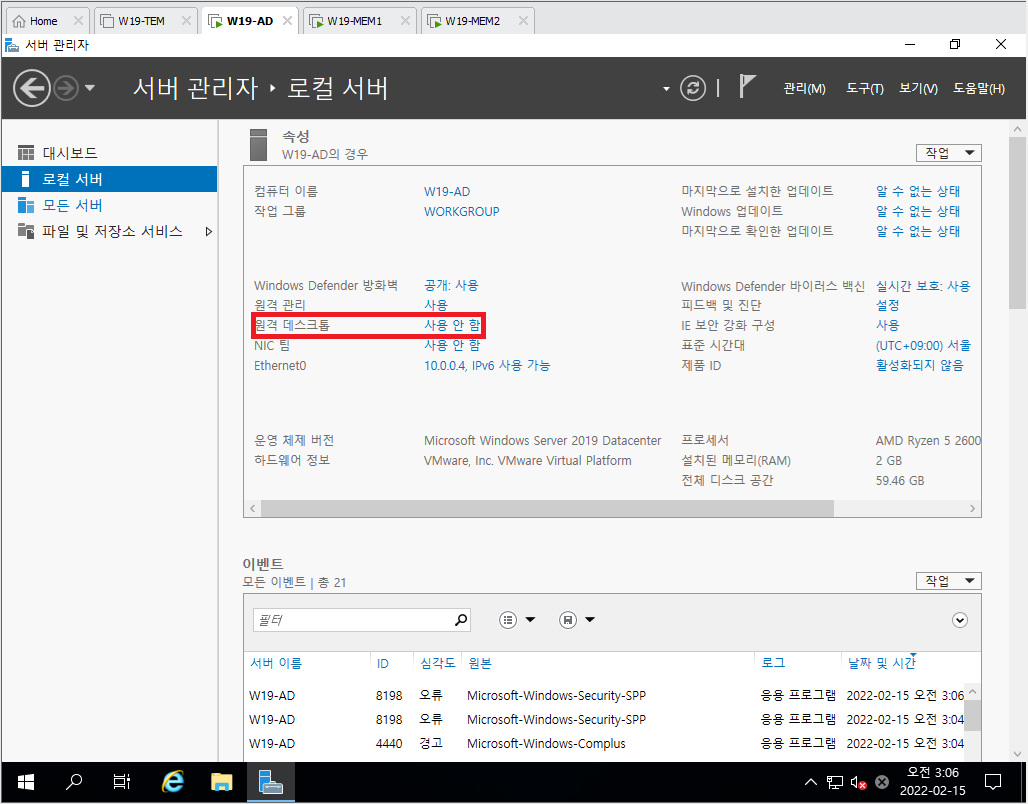
Task: Click firewall status 공개: 사용
Action: tap(451, 285)
